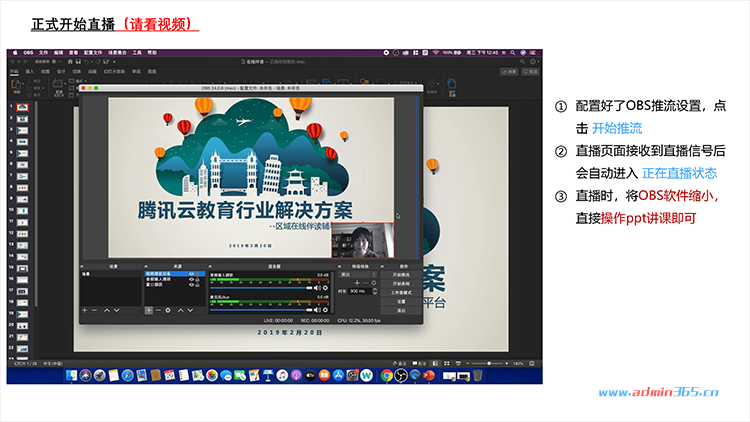The image size is (750, 422).
Task: Open source properties gear in Sources panel
Action: coord(168,311)
